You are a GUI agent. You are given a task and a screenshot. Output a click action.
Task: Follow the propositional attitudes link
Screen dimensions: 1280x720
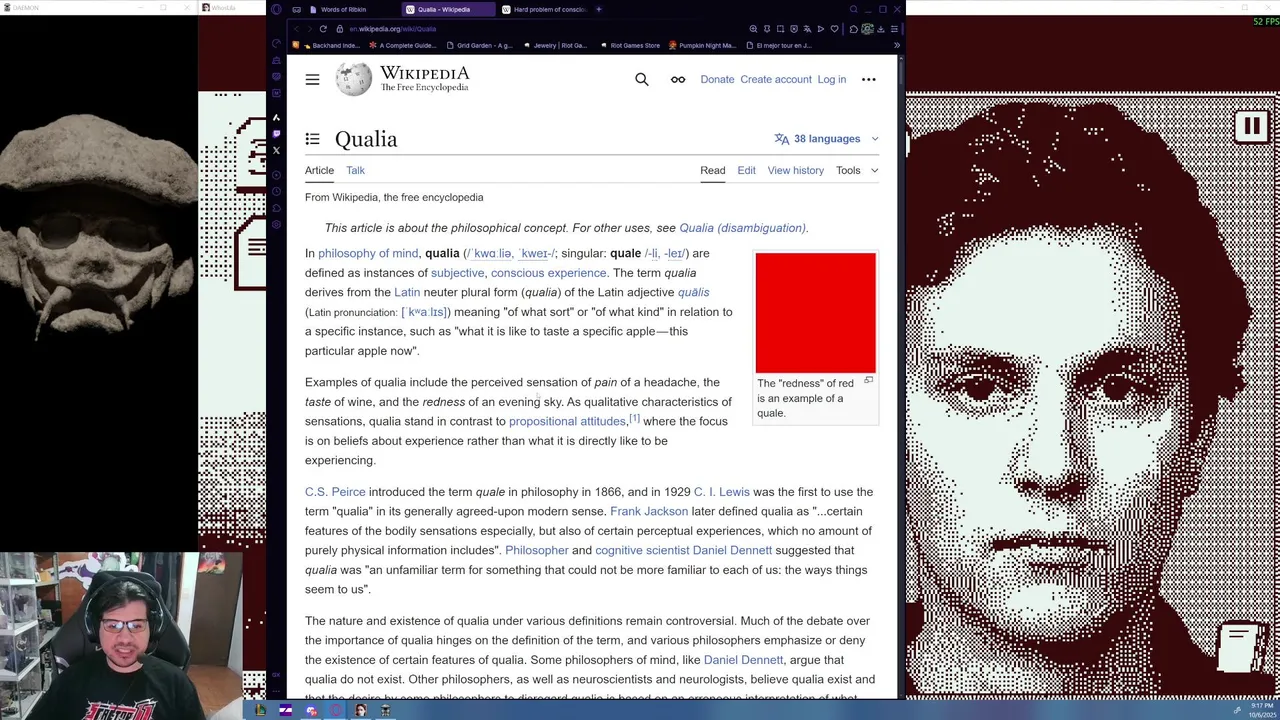pos(567,421)
